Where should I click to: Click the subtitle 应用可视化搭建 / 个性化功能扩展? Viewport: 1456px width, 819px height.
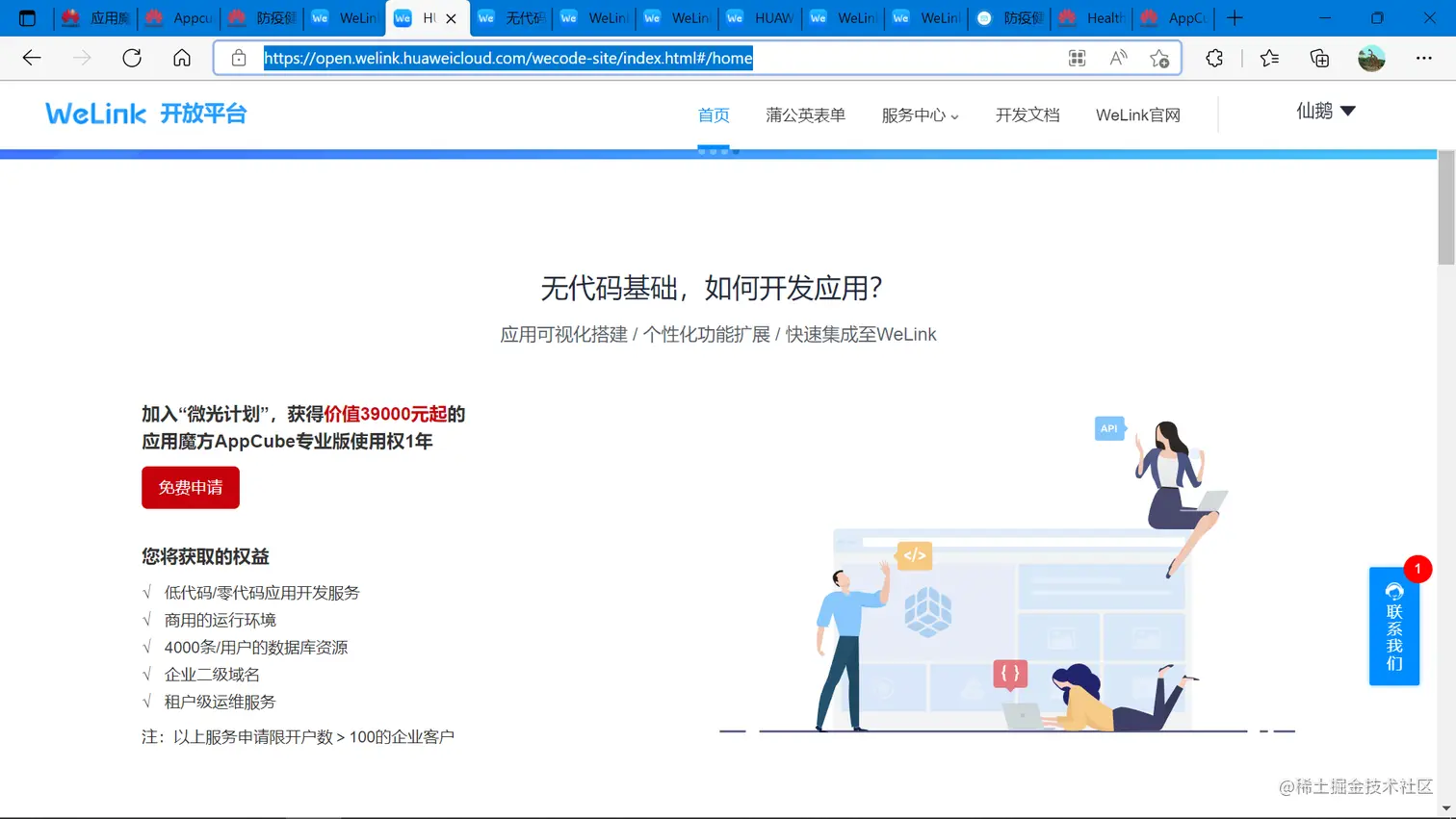tap(636, 334)
